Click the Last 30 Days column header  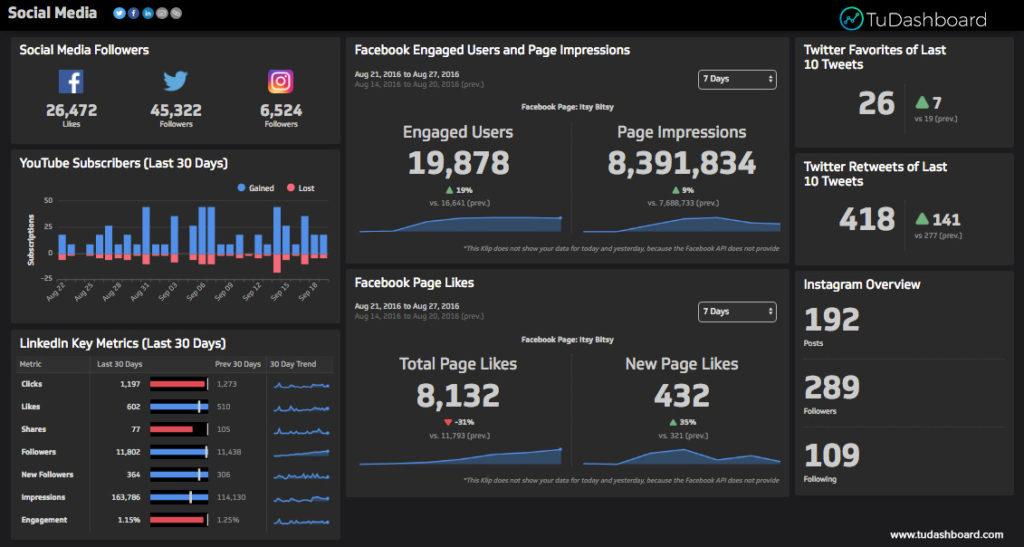120,364
